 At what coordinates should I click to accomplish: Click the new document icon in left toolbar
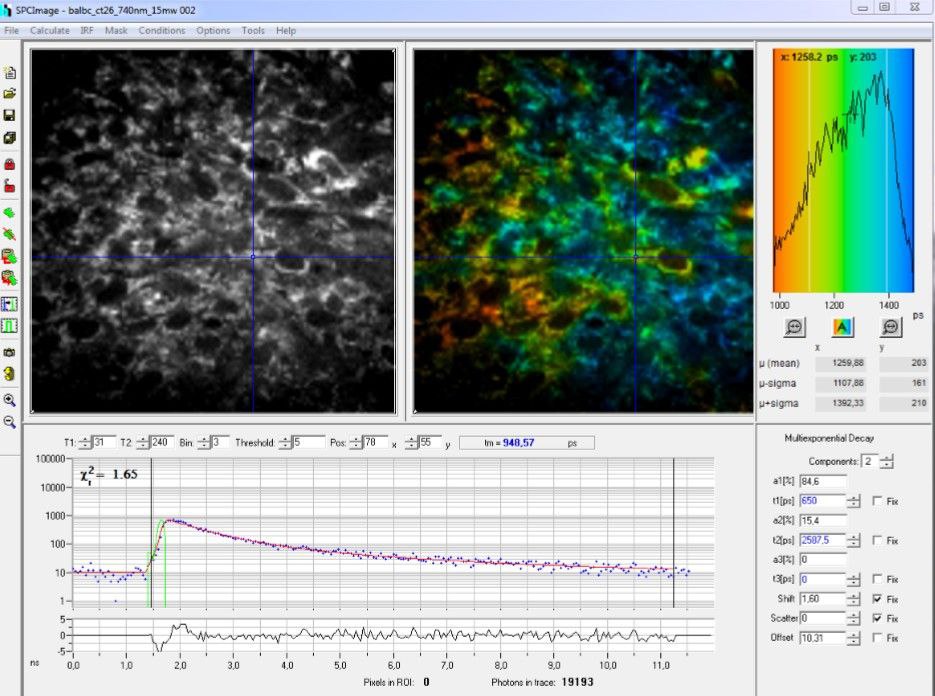[x=10, y=72]
